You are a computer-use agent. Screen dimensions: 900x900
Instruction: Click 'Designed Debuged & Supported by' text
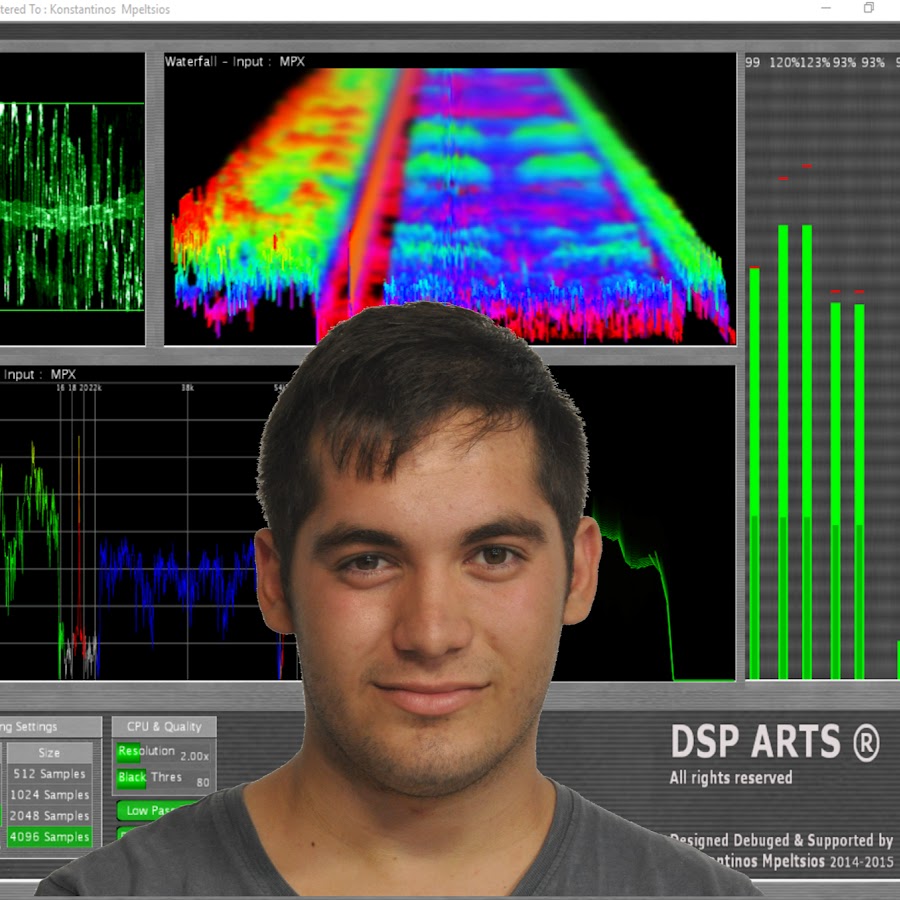point(781,840)
